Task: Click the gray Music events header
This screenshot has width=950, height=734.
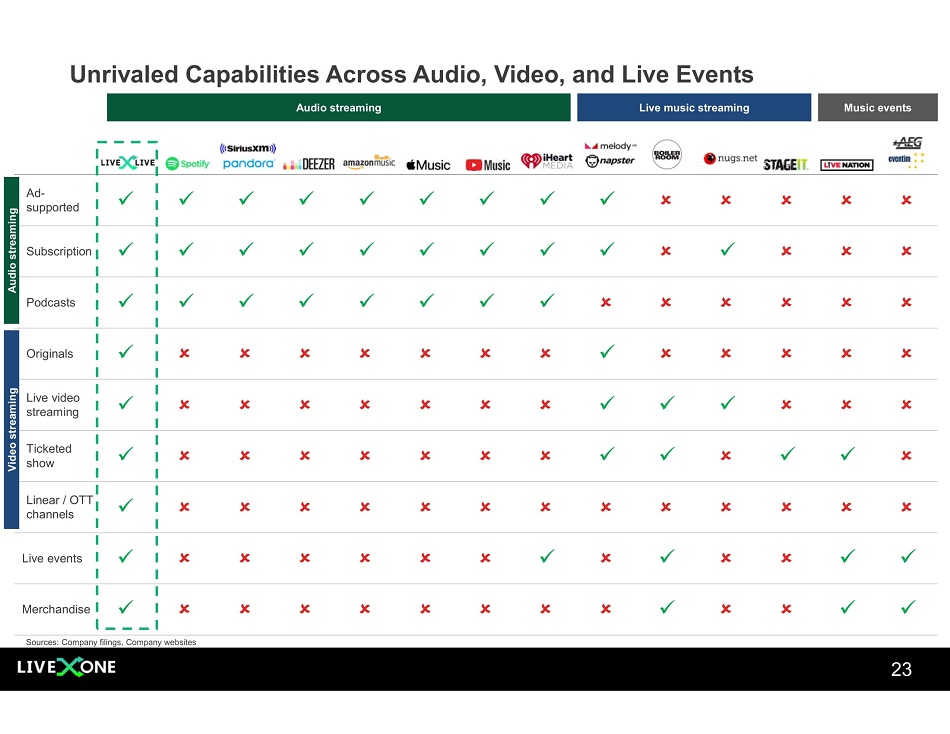Action: pyautogui.click(x=877, y=108)
